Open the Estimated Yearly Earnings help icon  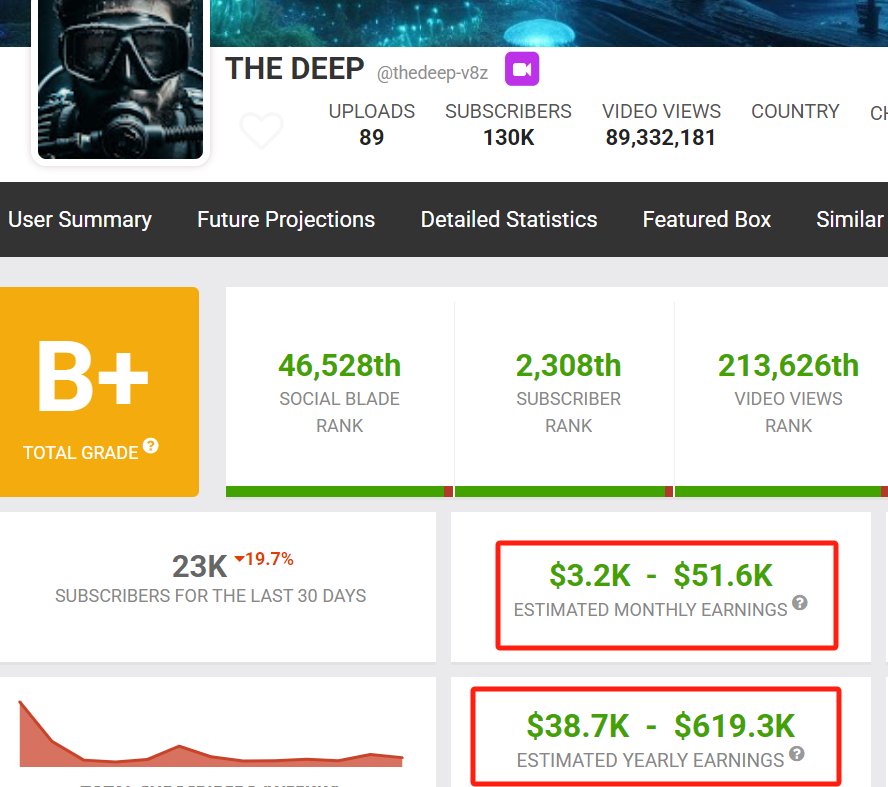click(x=797, y=754)
